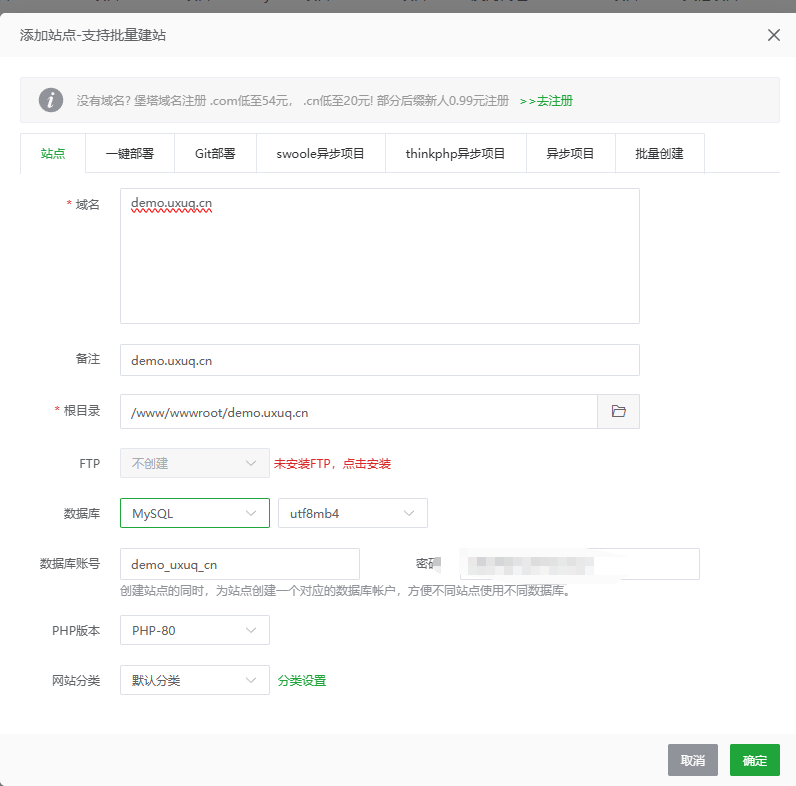Open the 分类设置 link
The height and width of the screenshot is (786, 796).
coord(302,681)
